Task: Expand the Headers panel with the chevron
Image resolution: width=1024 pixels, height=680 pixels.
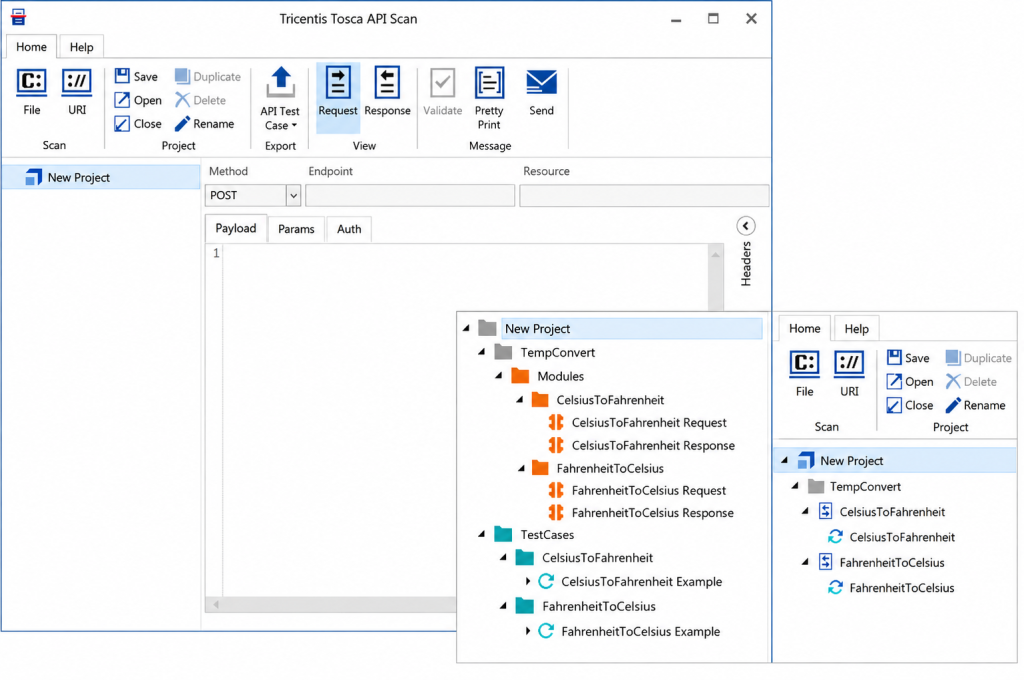Action: pos(746,226)
